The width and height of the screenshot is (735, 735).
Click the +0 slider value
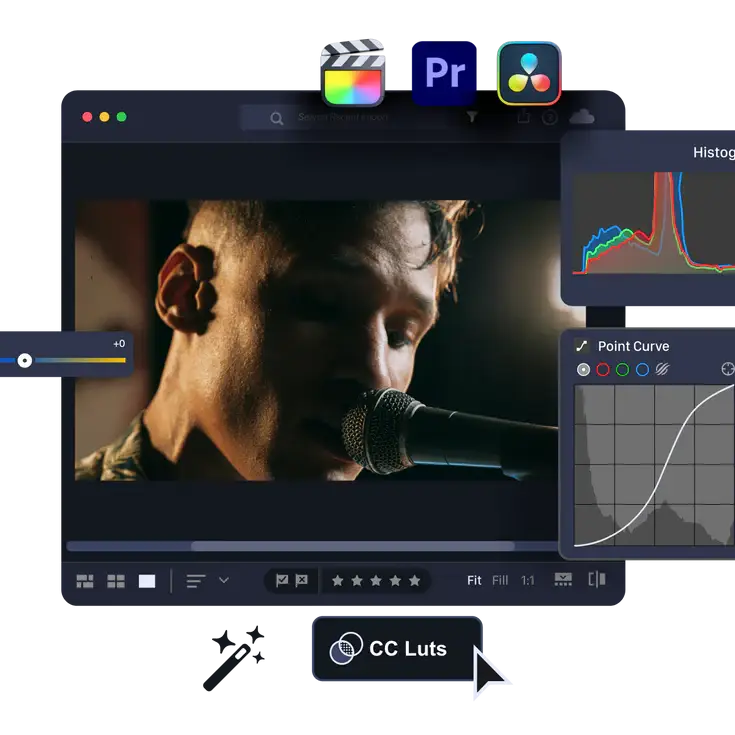(119, 344)
